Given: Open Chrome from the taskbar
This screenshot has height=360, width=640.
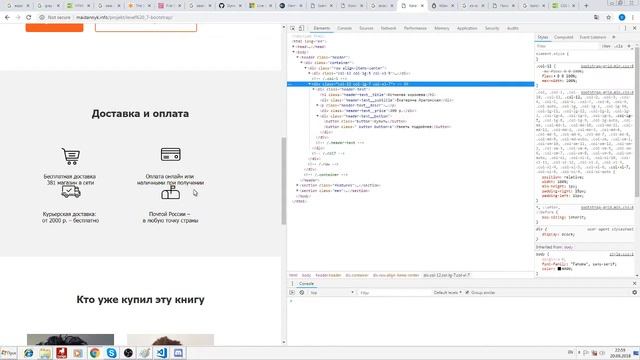Looking at the screenshot, I should point(95,353).
